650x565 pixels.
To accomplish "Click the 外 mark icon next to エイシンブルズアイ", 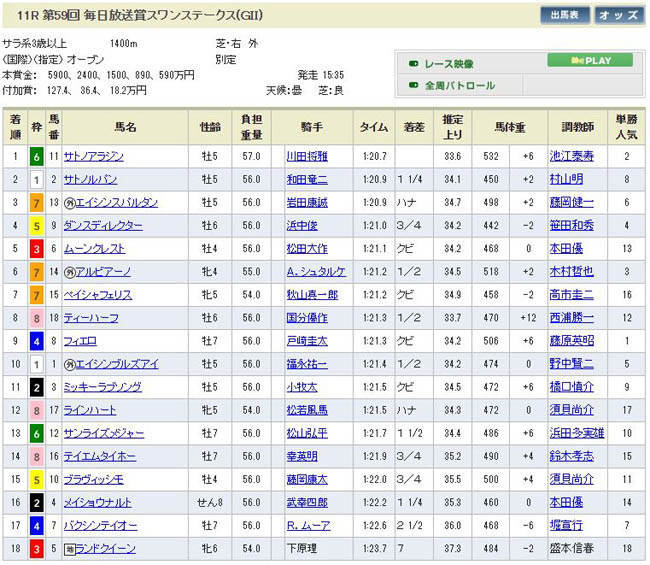I will pos(68,364).
